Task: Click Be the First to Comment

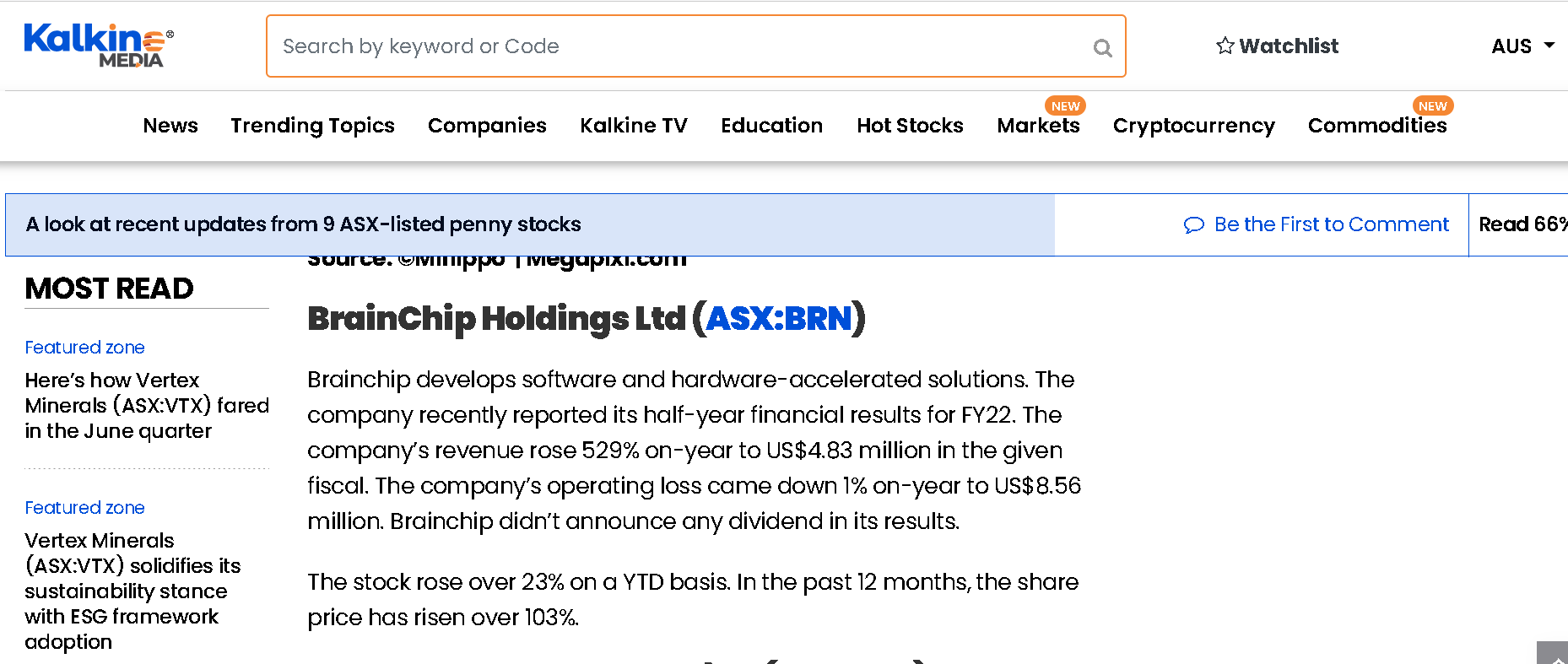Action: 1331,224
